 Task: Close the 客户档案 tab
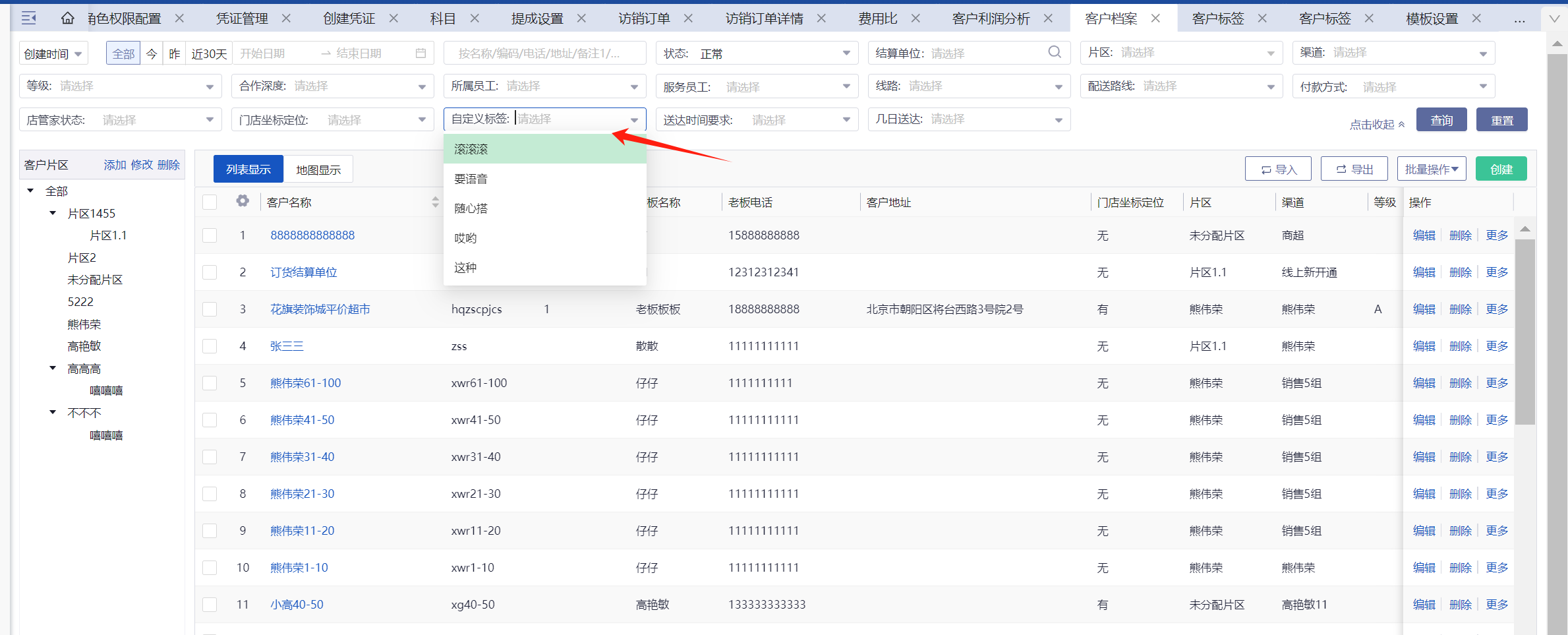point(1155,18)
